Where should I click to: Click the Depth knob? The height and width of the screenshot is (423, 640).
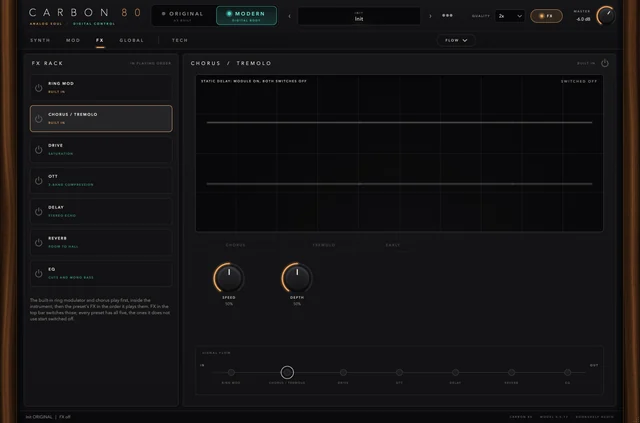[x=297, y=278]
